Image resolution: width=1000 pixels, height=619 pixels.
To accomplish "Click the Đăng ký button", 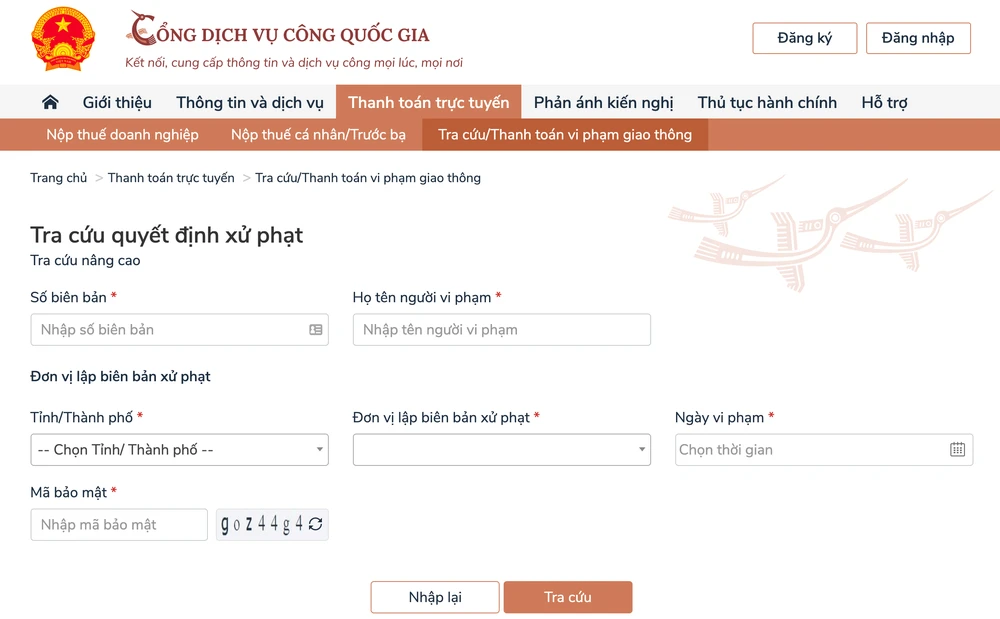I will click(804, 38).
